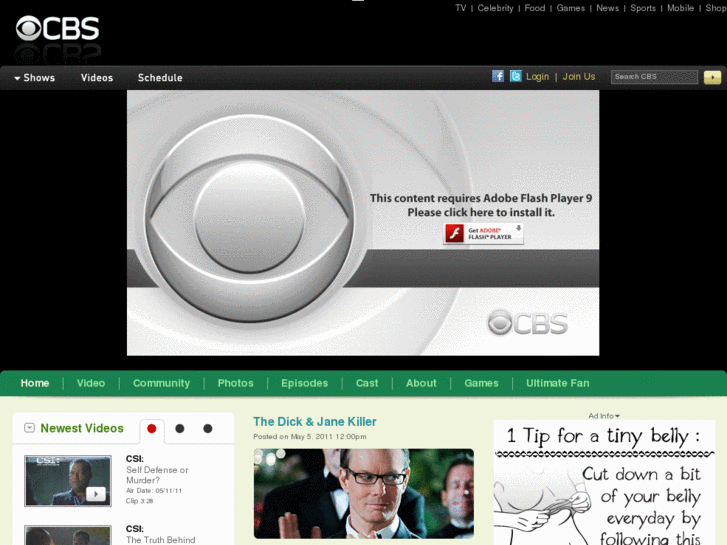Screen dimensions: 727x545
Task: Switch to the Community tab
Action: point(161,383)
